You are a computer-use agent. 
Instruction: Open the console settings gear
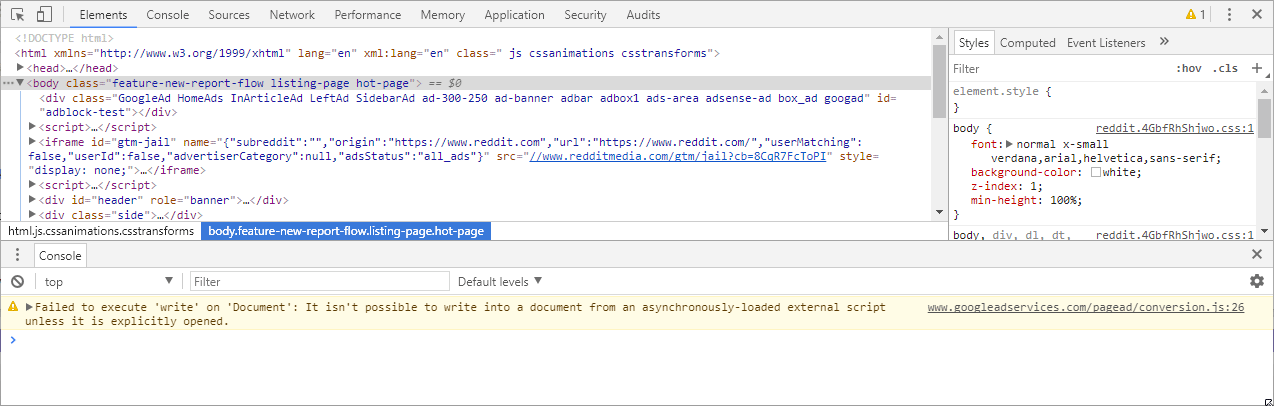point(1256,282)
